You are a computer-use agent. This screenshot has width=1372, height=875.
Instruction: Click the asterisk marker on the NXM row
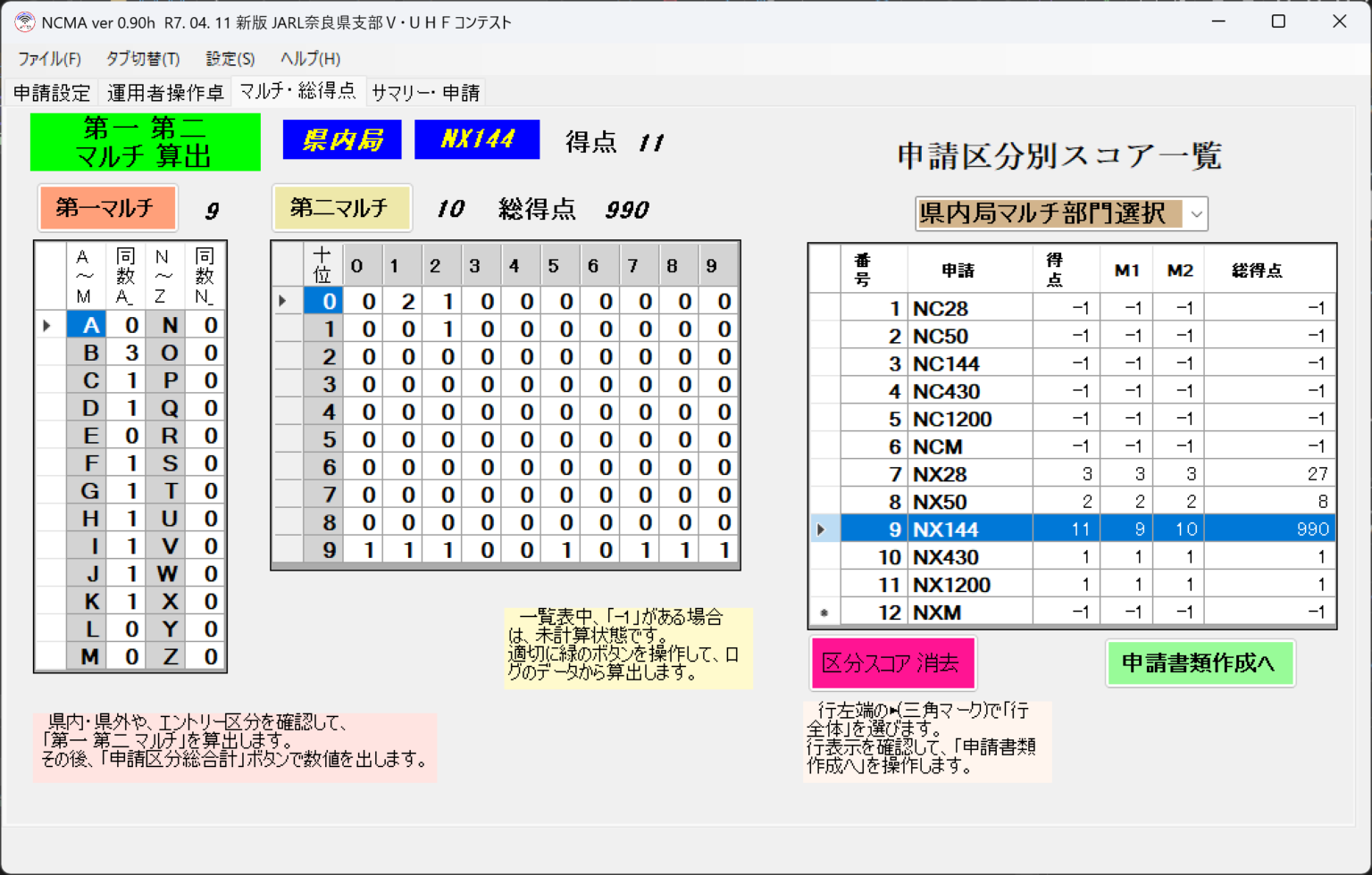[823, 612]
